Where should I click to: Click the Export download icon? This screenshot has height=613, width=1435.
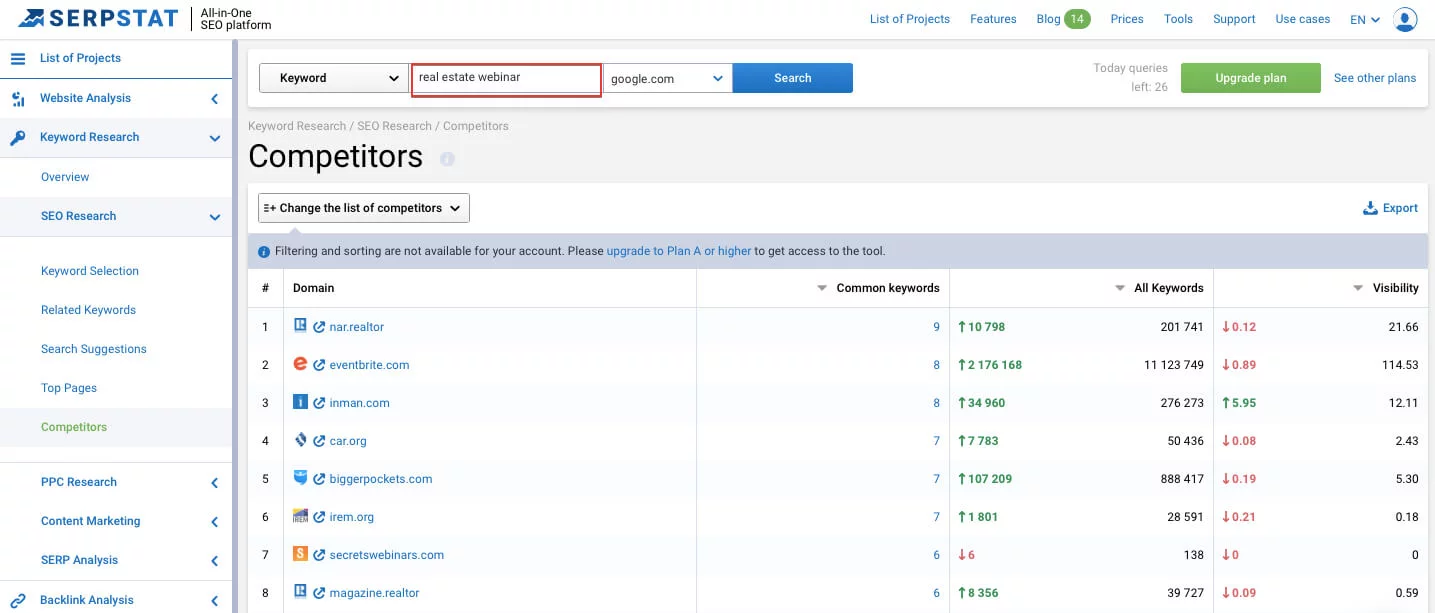point(1370,208)
